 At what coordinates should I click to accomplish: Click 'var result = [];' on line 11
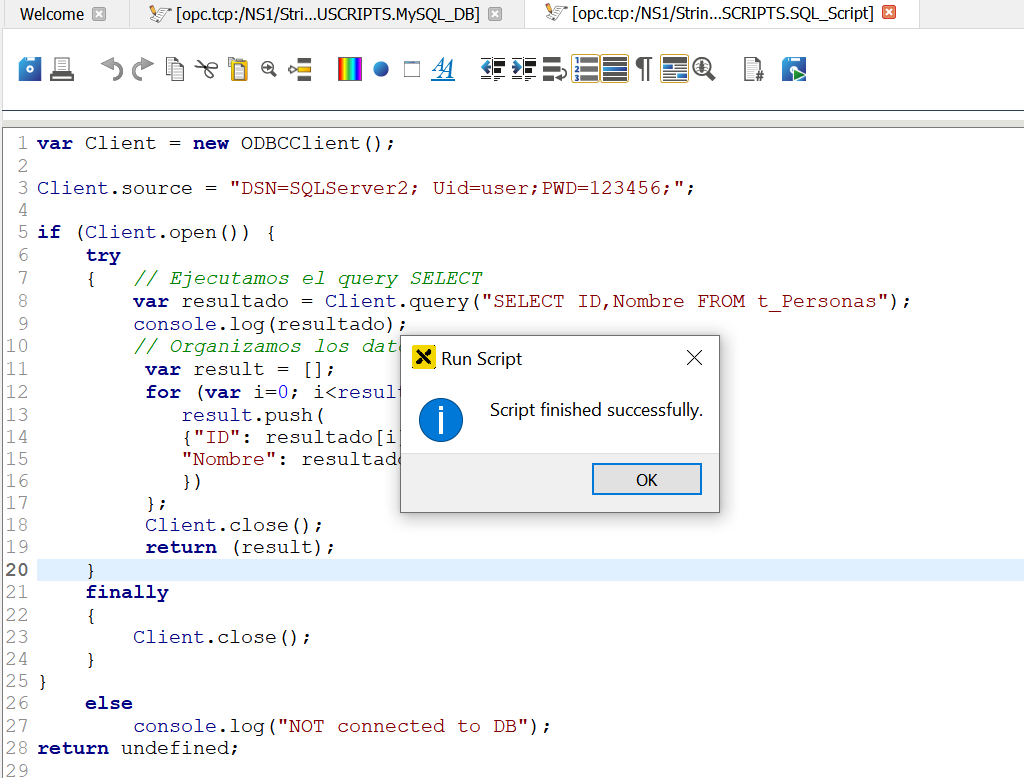click(x=240, y=369)
